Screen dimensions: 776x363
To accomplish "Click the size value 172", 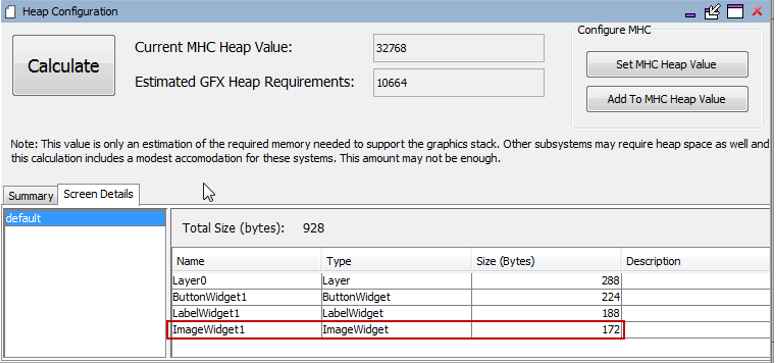I will coord(611,329).
